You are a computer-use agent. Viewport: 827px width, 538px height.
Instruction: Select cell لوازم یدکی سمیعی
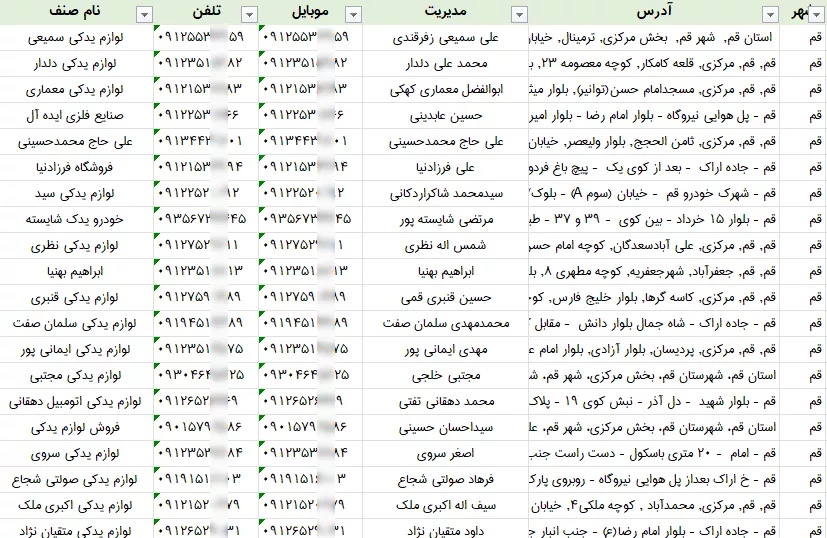76,37
